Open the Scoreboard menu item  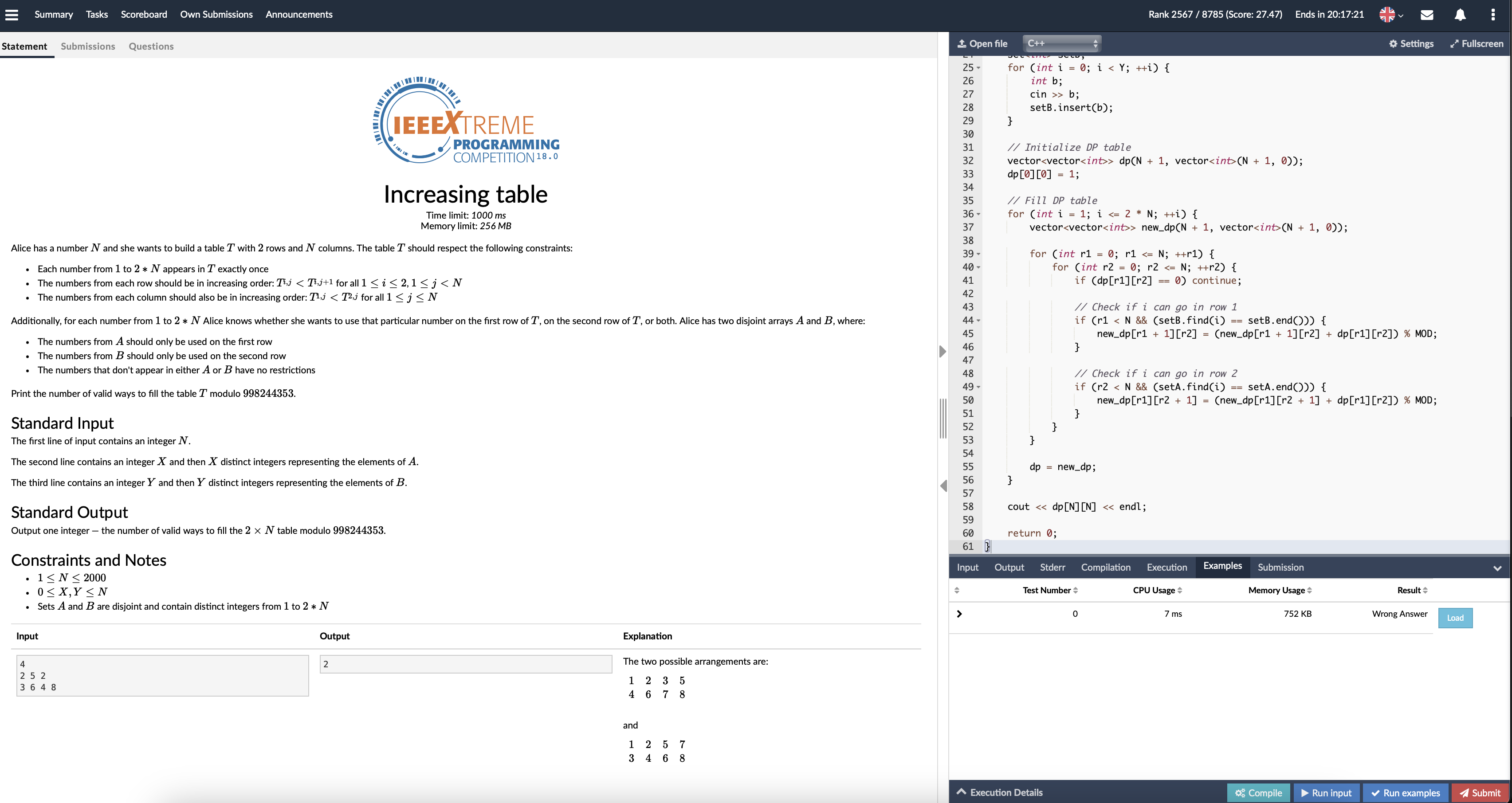(144, 15)
